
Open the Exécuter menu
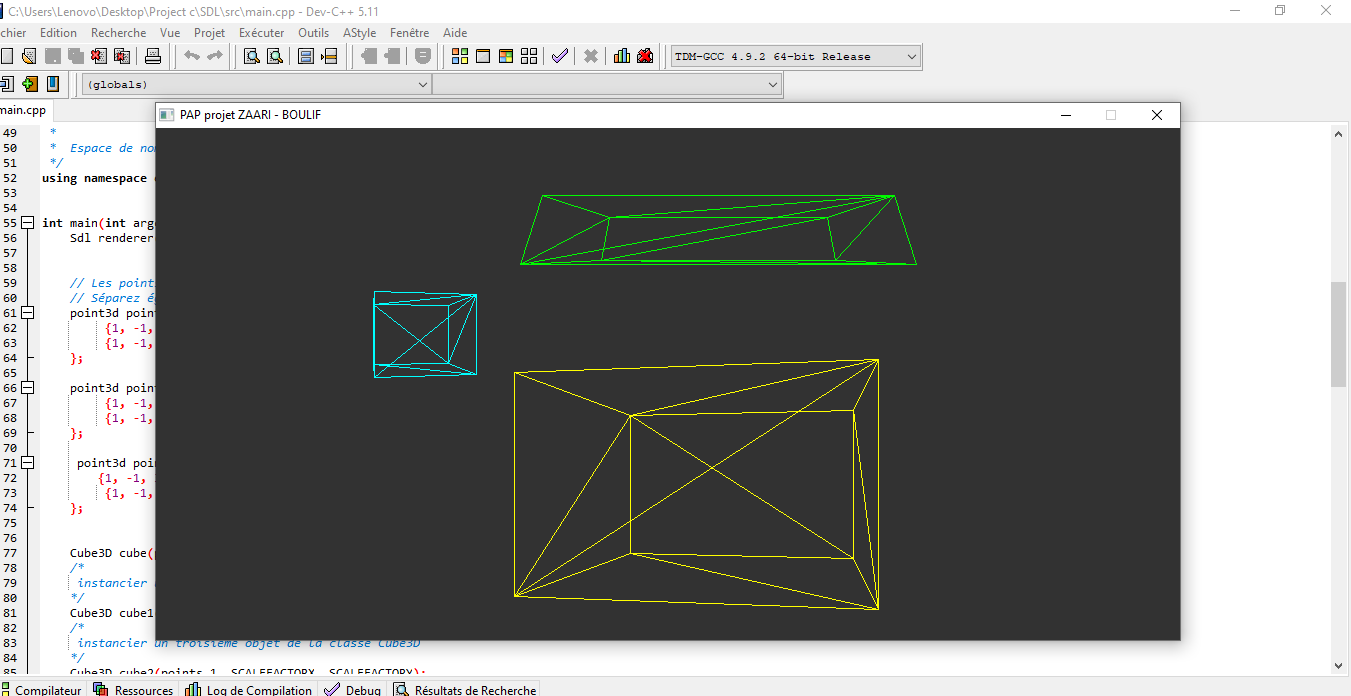[262, 33]
